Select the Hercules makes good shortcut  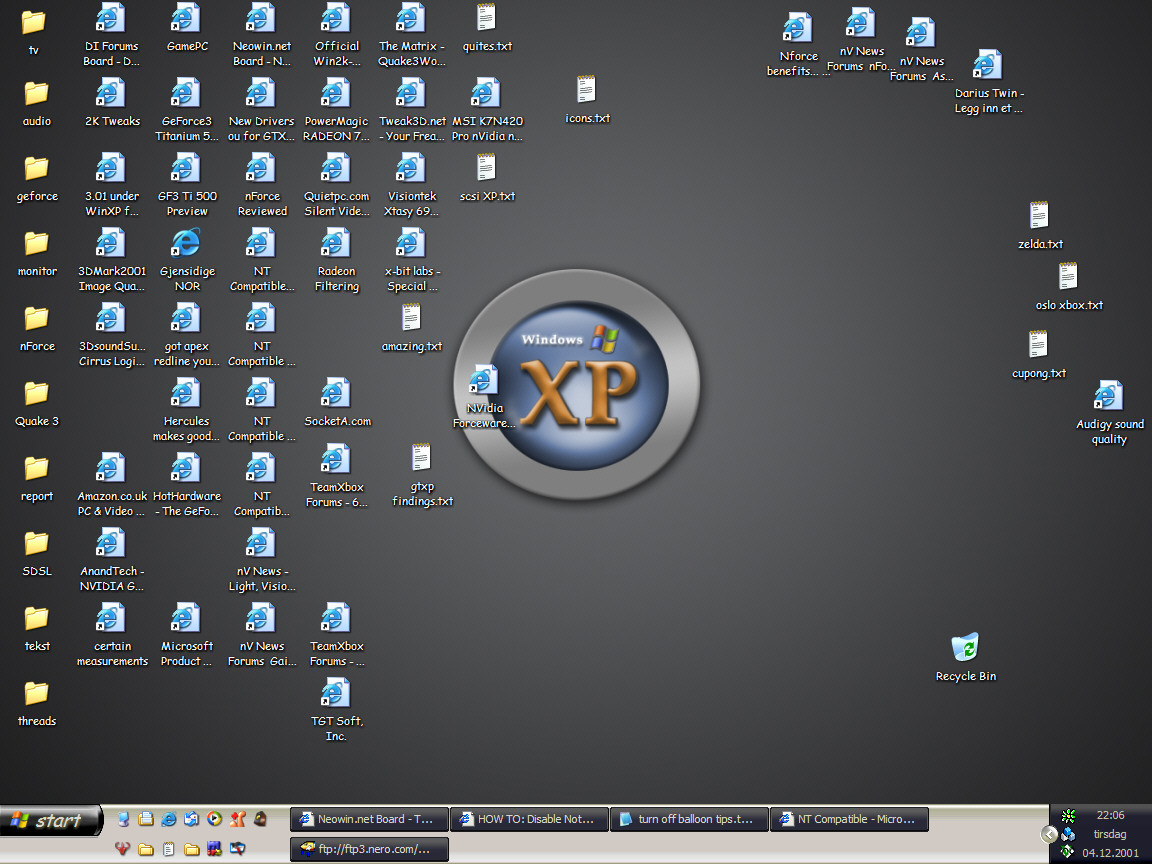click(187, 410)
